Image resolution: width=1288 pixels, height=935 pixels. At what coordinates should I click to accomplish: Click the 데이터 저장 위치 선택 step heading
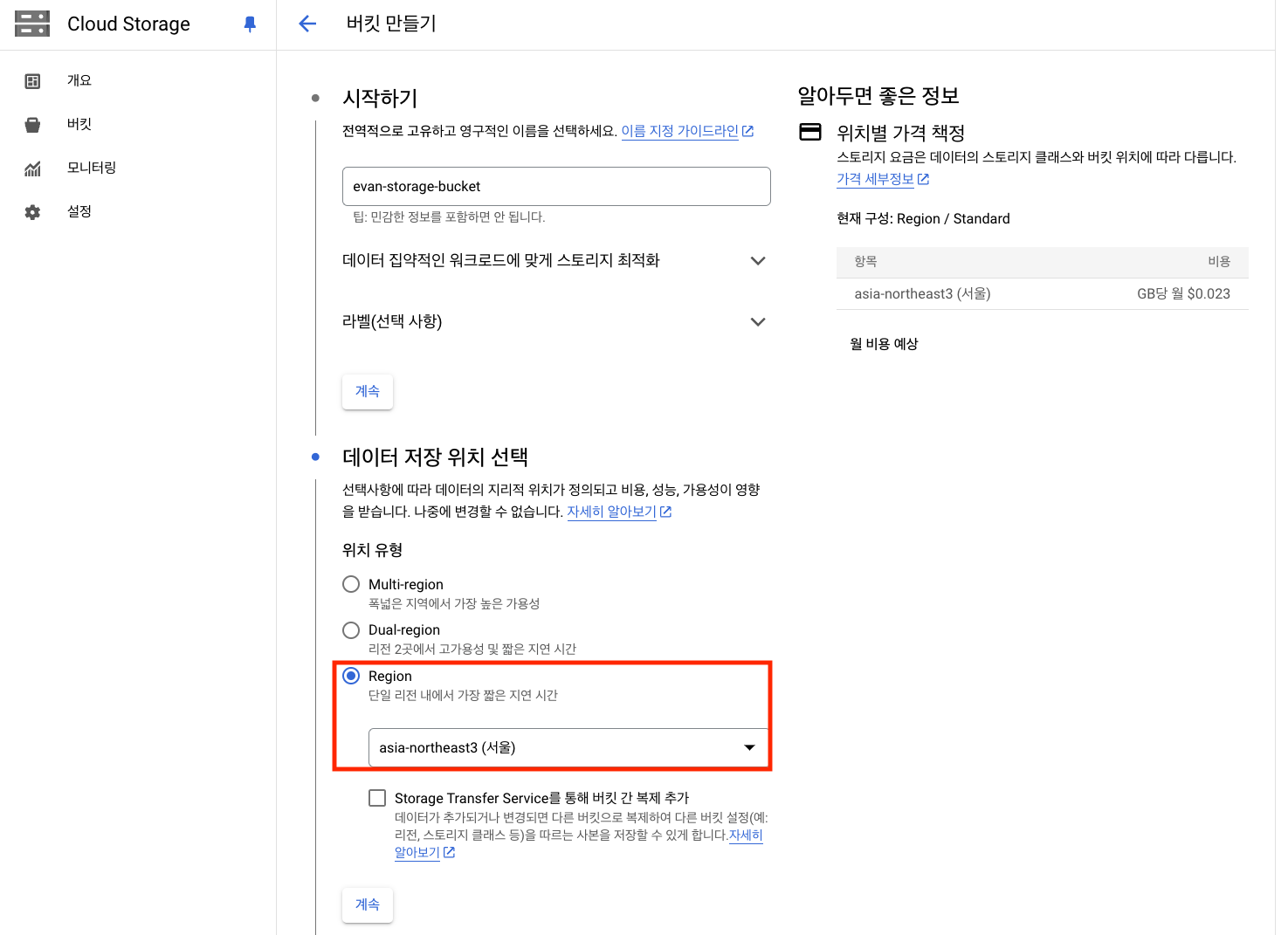click(435, 457)
